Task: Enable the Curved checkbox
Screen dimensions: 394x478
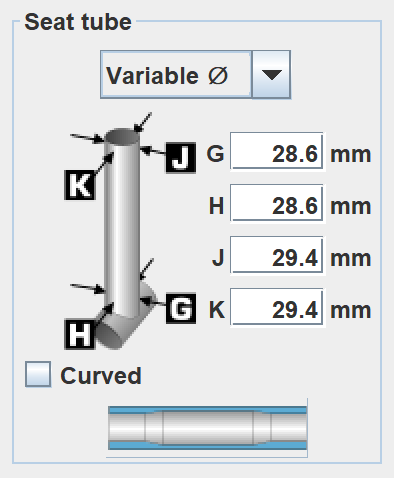Action: coord(38,374)
